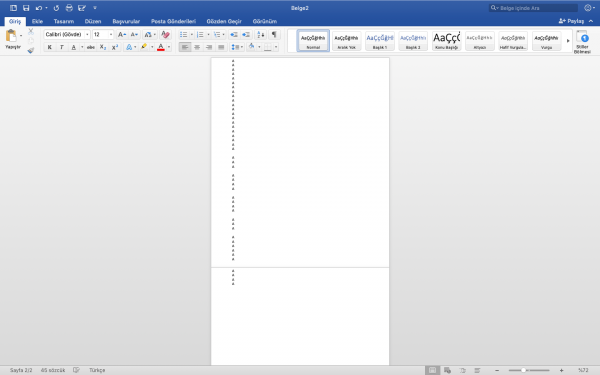Switch to the Giriş tab
The height and width of the screenshot is (375, 600).
15,21
